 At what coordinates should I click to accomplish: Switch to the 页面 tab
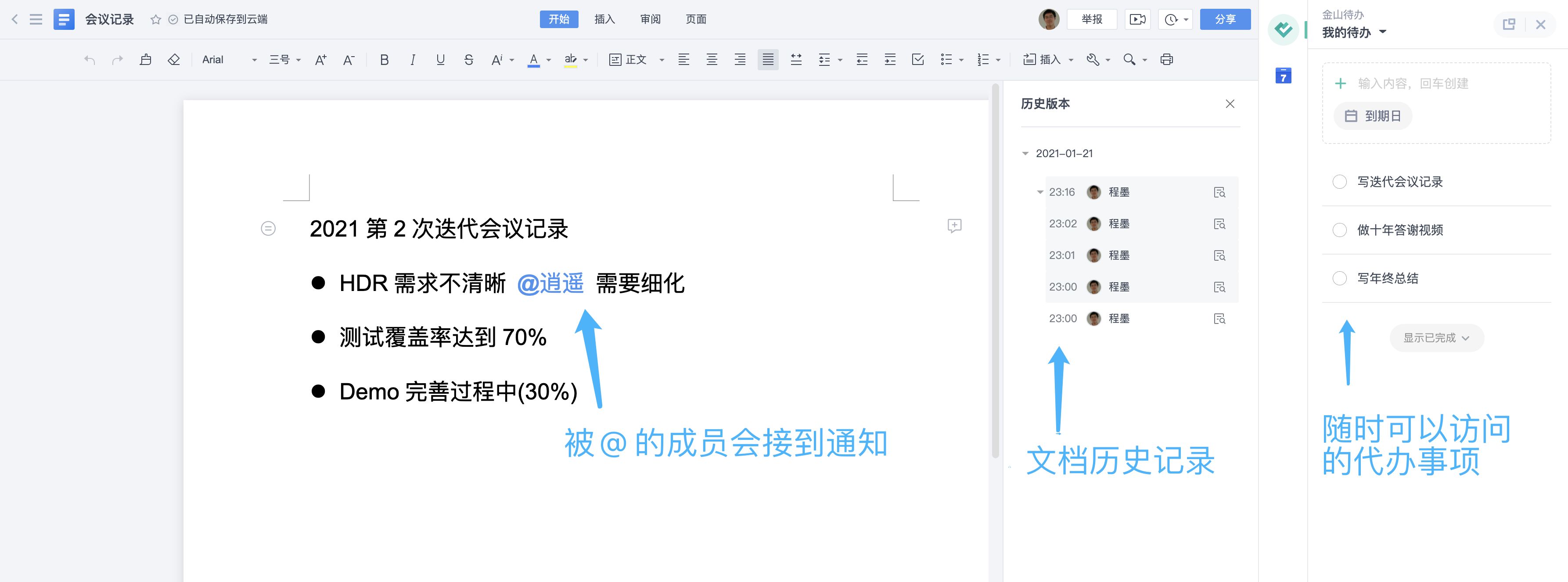coord(696,19)
